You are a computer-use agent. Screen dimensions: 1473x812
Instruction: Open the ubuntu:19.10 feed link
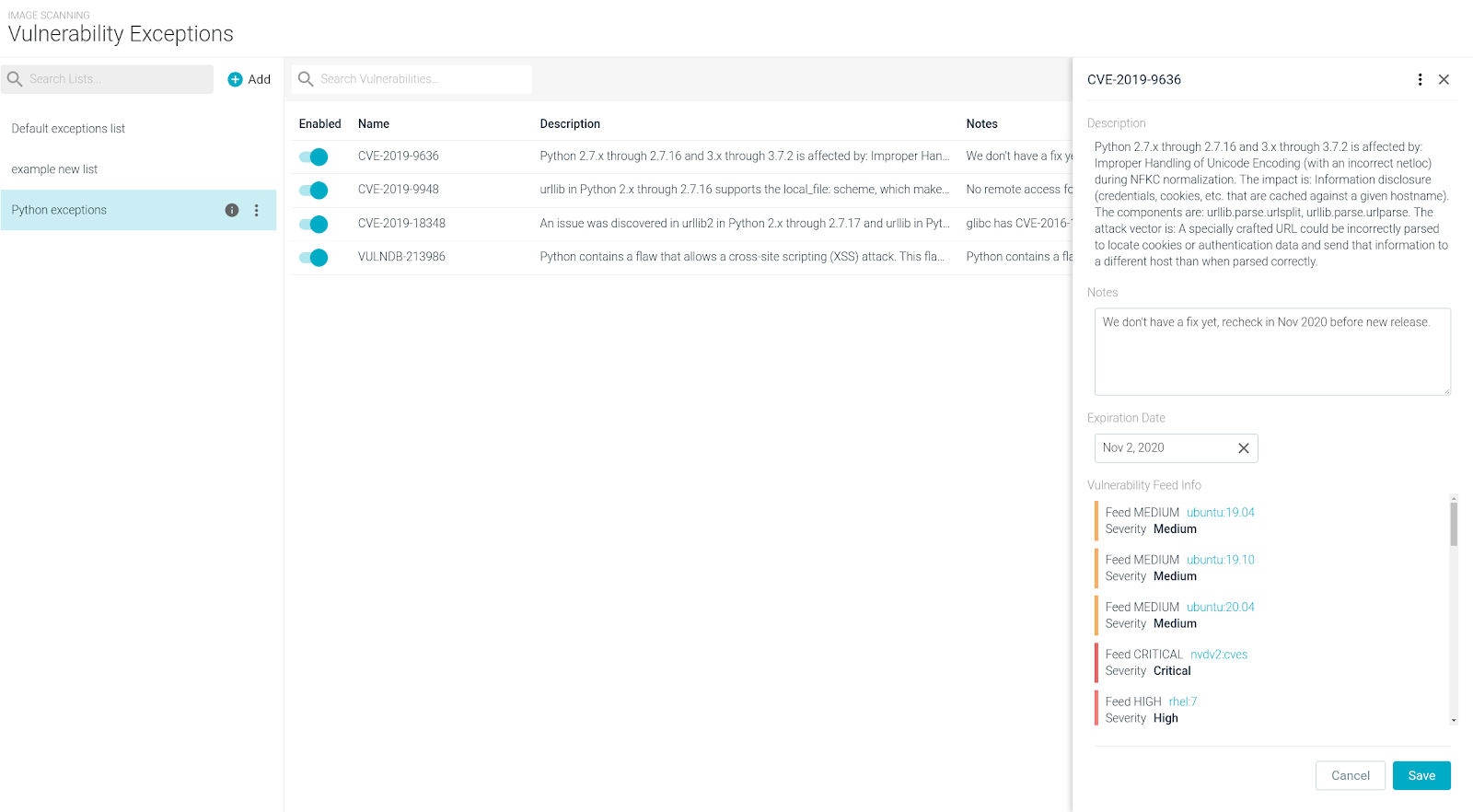[1221, 560]
